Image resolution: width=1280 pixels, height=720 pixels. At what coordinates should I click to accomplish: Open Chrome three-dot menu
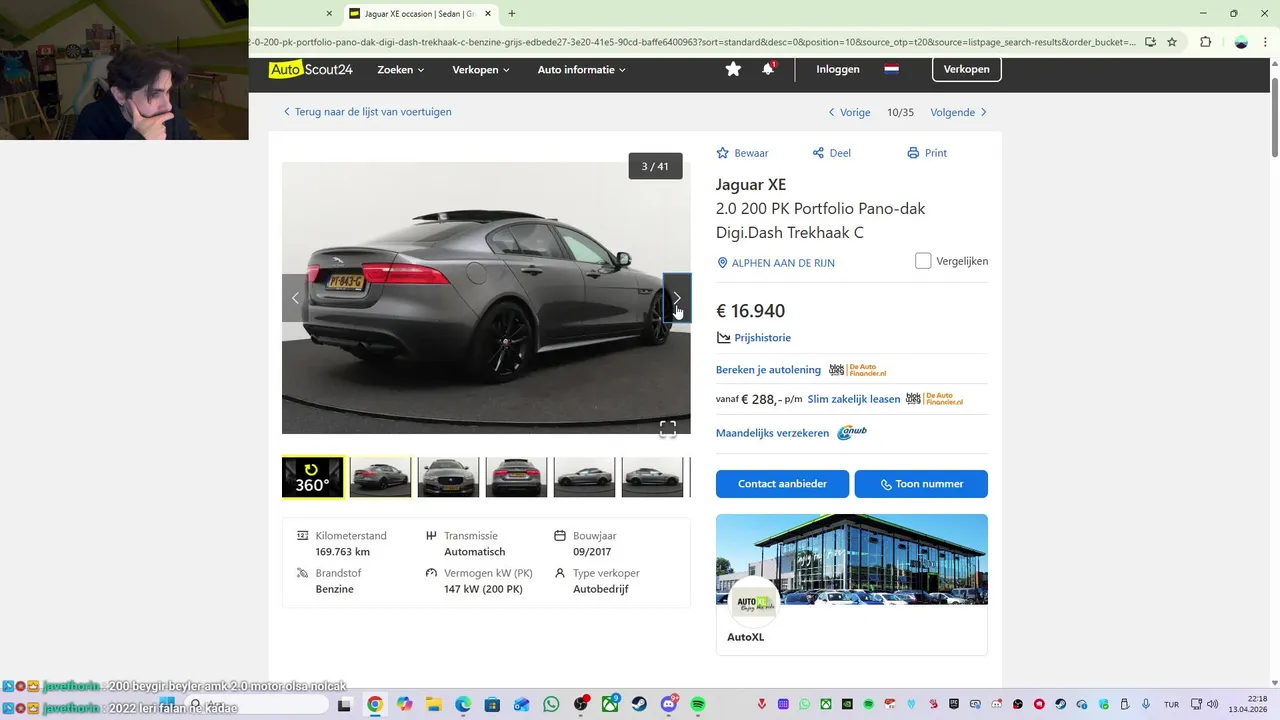click(1266, 42)
